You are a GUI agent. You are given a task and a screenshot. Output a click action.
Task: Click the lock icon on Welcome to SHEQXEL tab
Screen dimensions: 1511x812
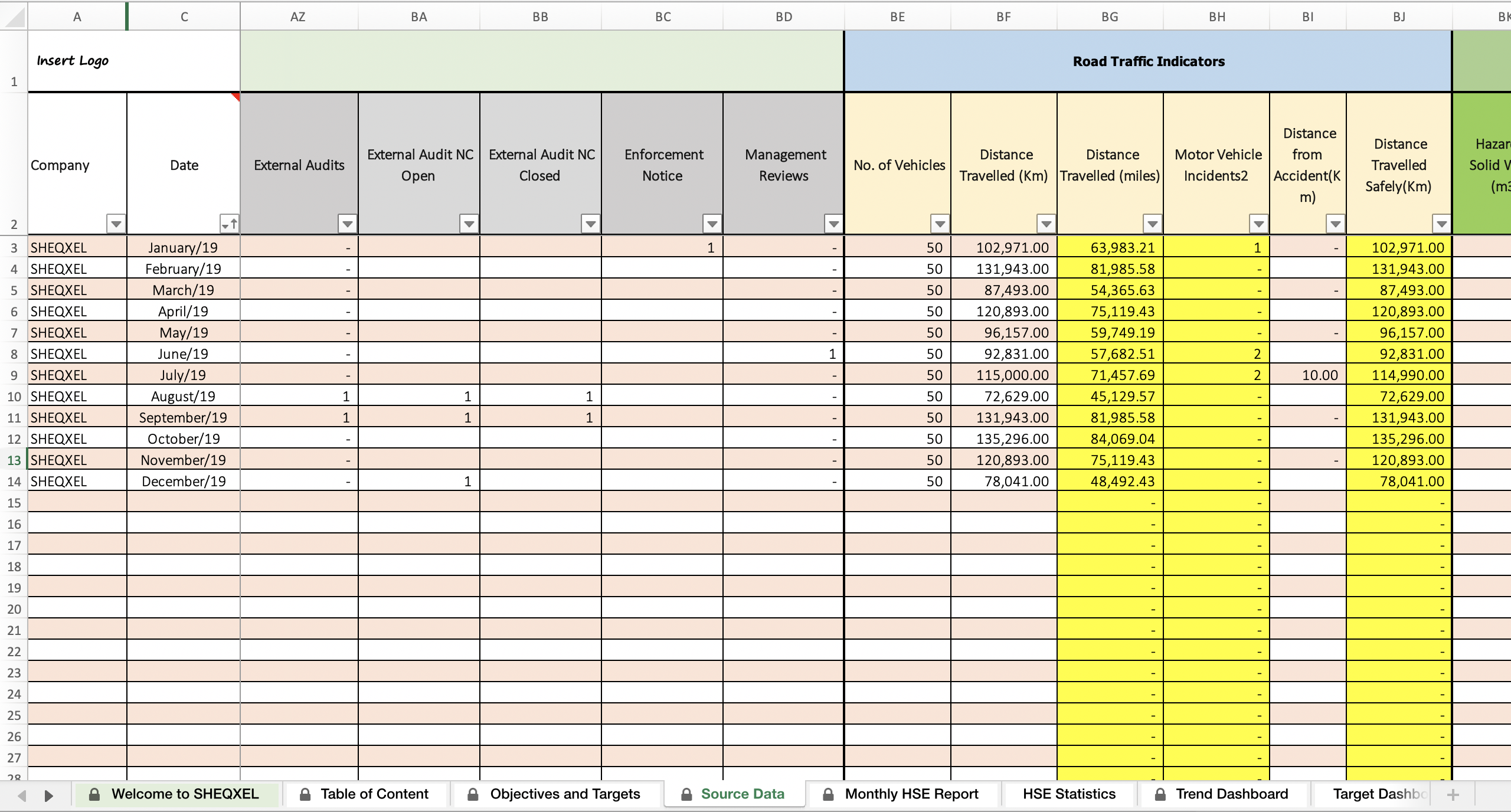pyautogui.click(x=95, y=794)
